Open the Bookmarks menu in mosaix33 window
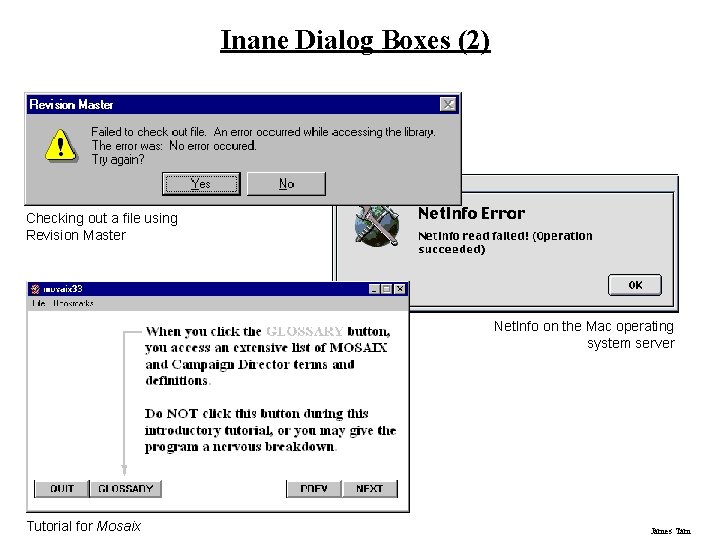720x540 pixels. (73, 303)
